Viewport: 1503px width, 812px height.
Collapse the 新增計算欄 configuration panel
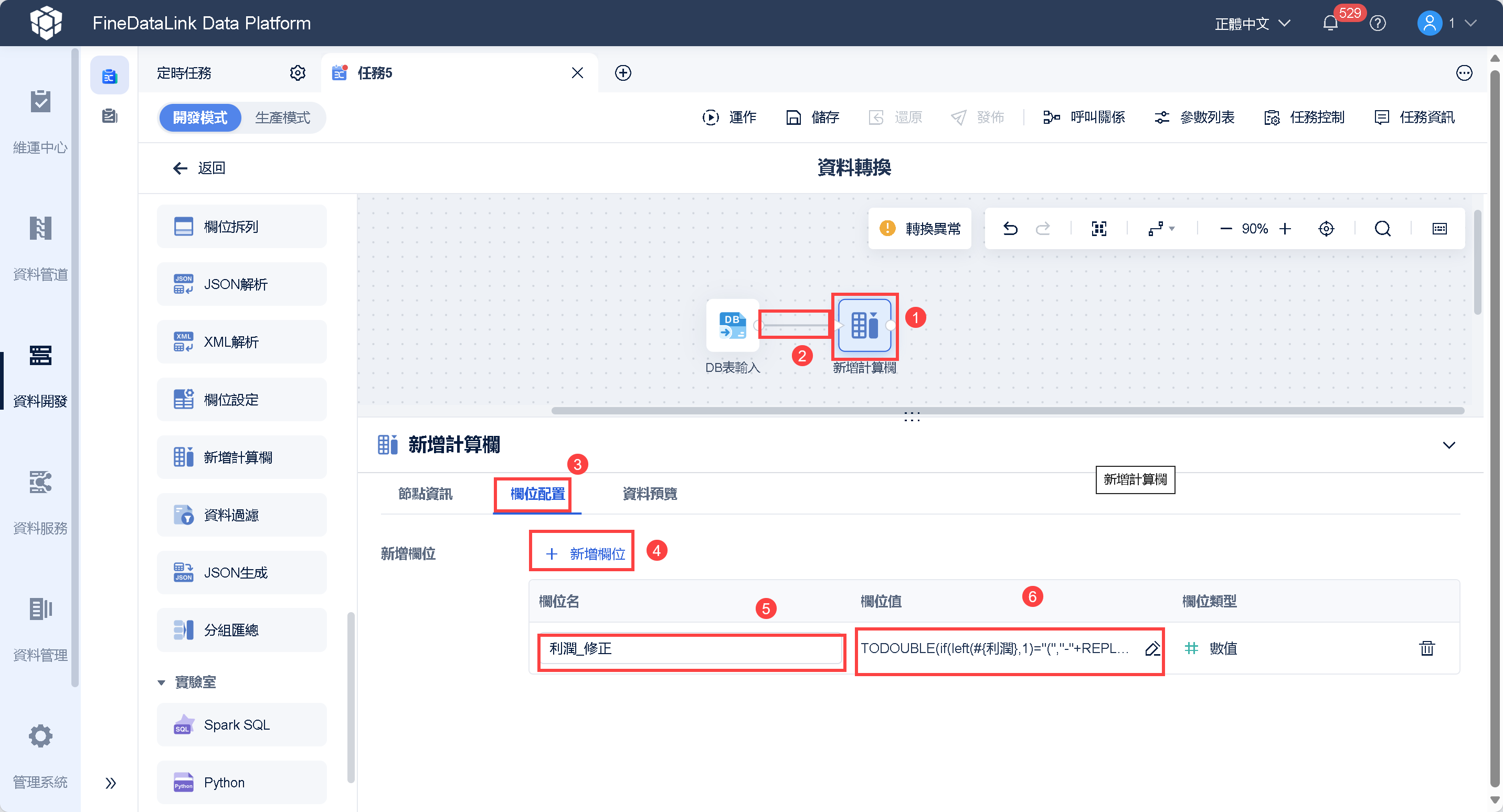pyautogui.click(x=1449, y=445)
